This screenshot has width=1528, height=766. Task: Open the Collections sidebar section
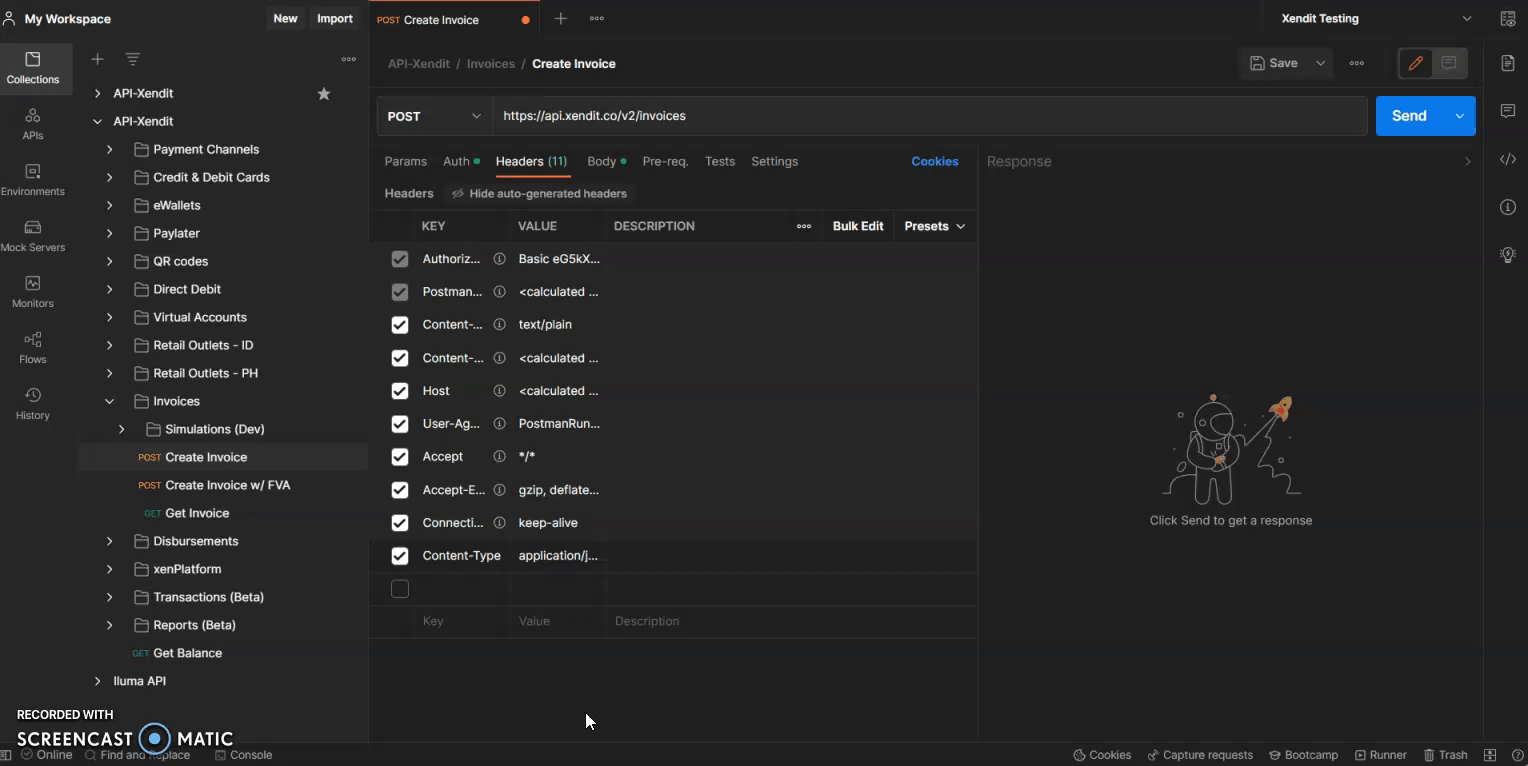click(33, 68)
